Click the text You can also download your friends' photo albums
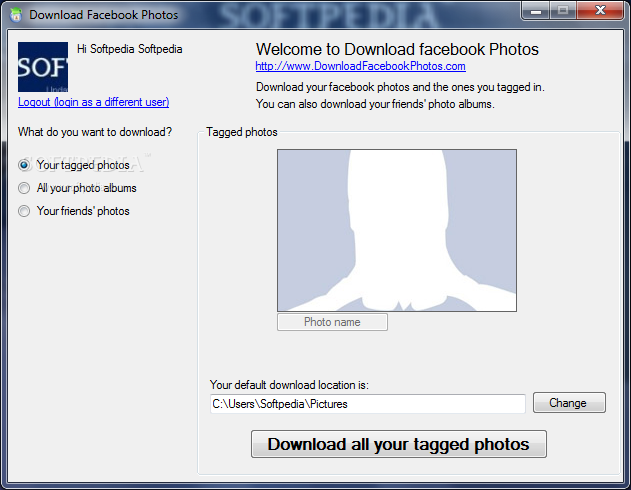The image size is (631, 490). [375, 104]
